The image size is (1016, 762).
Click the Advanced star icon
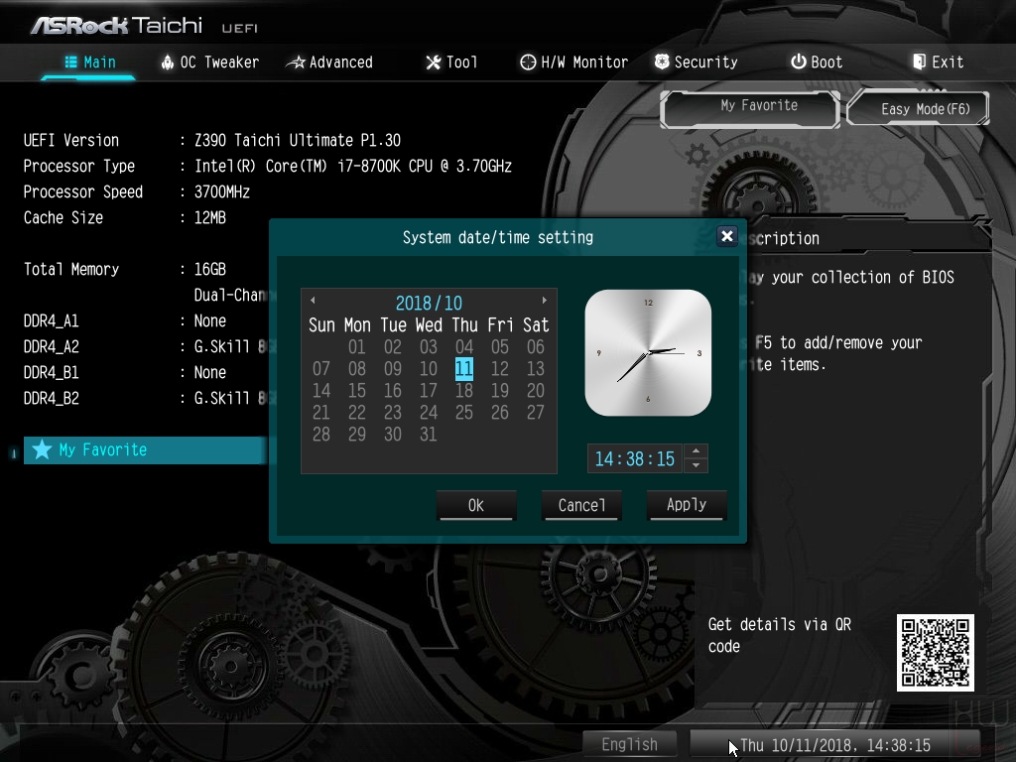[296, 62]
